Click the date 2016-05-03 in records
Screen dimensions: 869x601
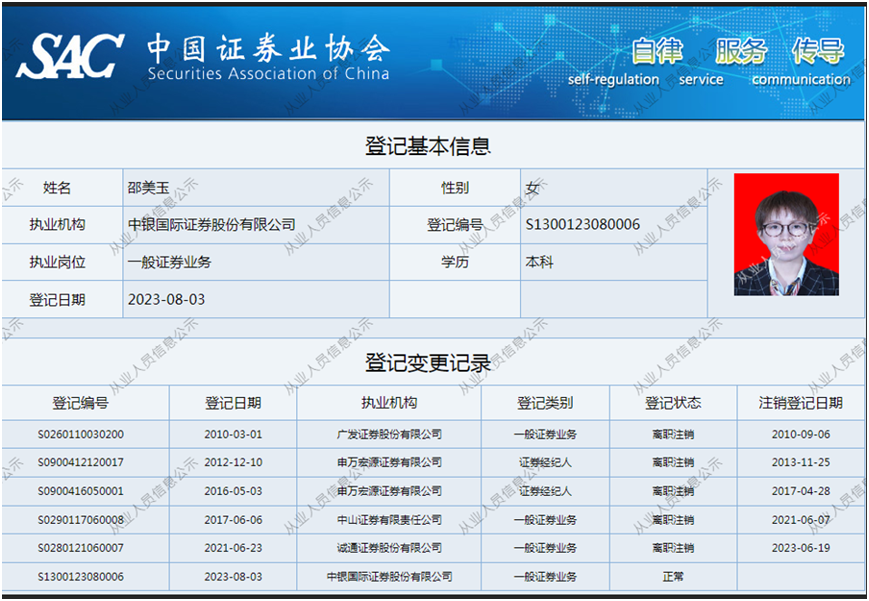[233, 491]
